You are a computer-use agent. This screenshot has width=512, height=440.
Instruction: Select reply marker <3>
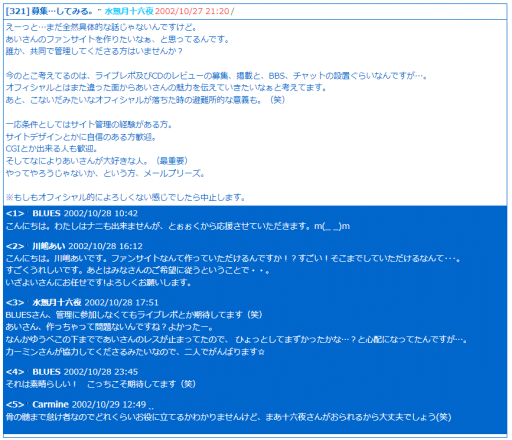click(15, 303)
